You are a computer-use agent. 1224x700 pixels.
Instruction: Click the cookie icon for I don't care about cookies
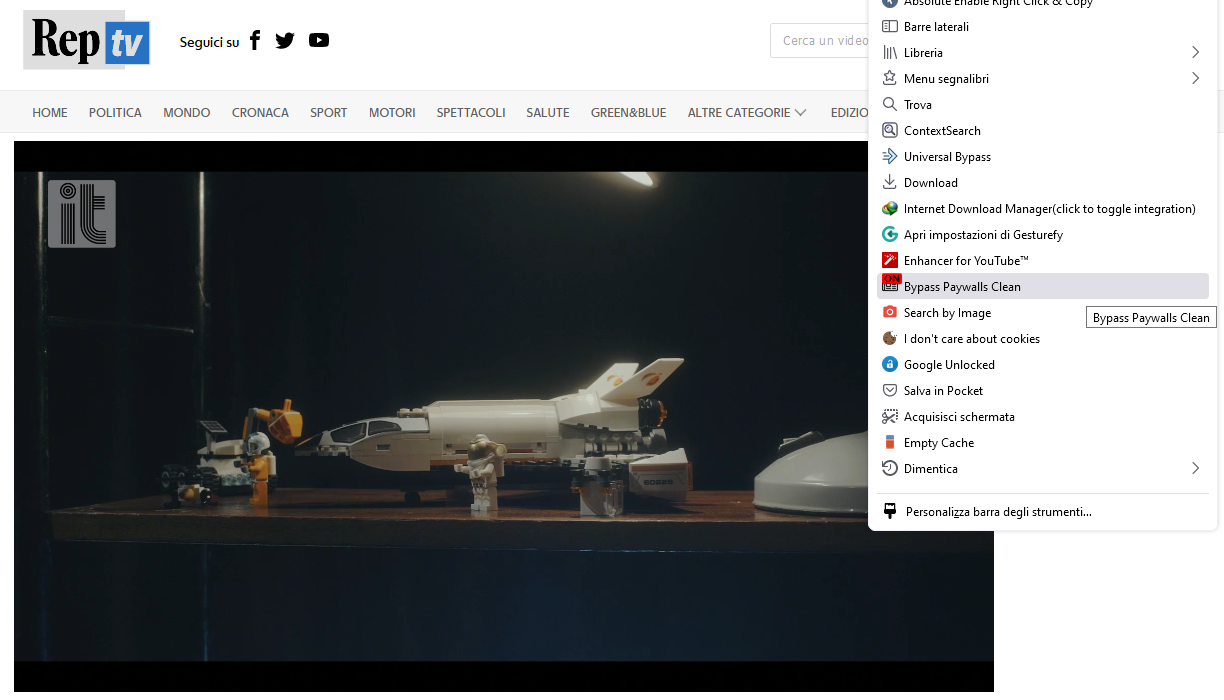click(890, 339)
